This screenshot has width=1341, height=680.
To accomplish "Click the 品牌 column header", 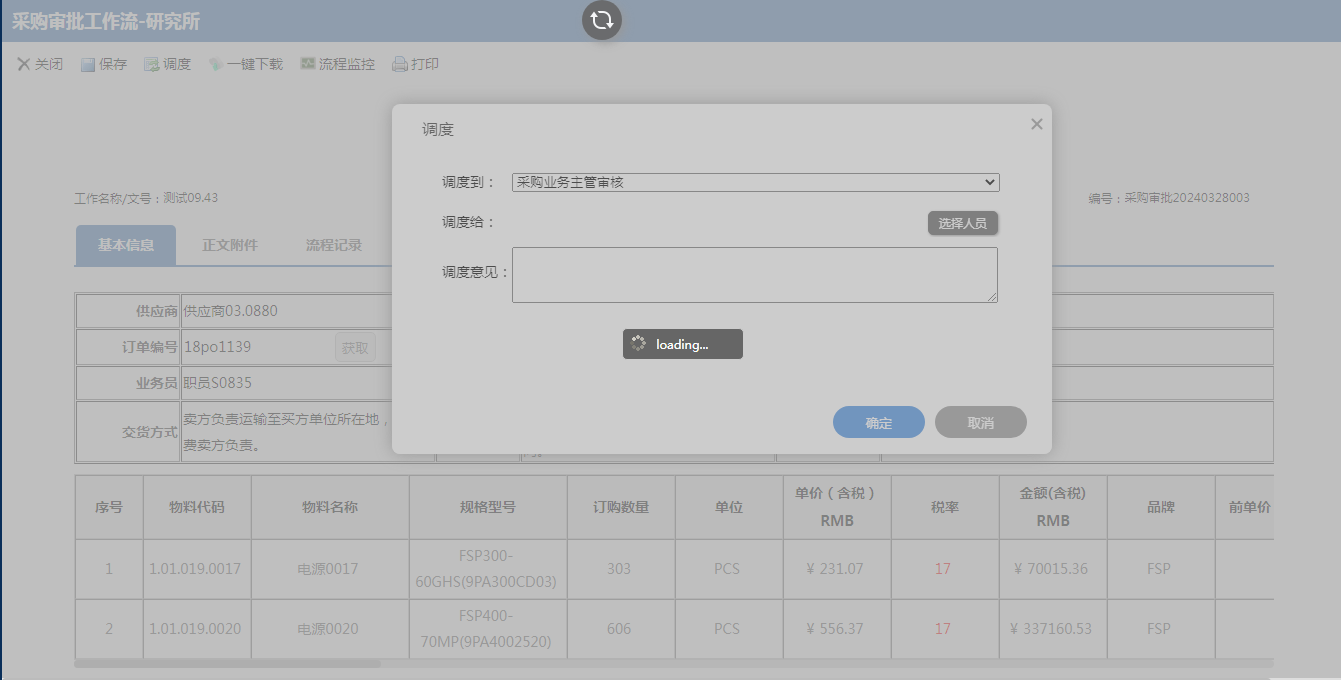I will pos(1161,507).
